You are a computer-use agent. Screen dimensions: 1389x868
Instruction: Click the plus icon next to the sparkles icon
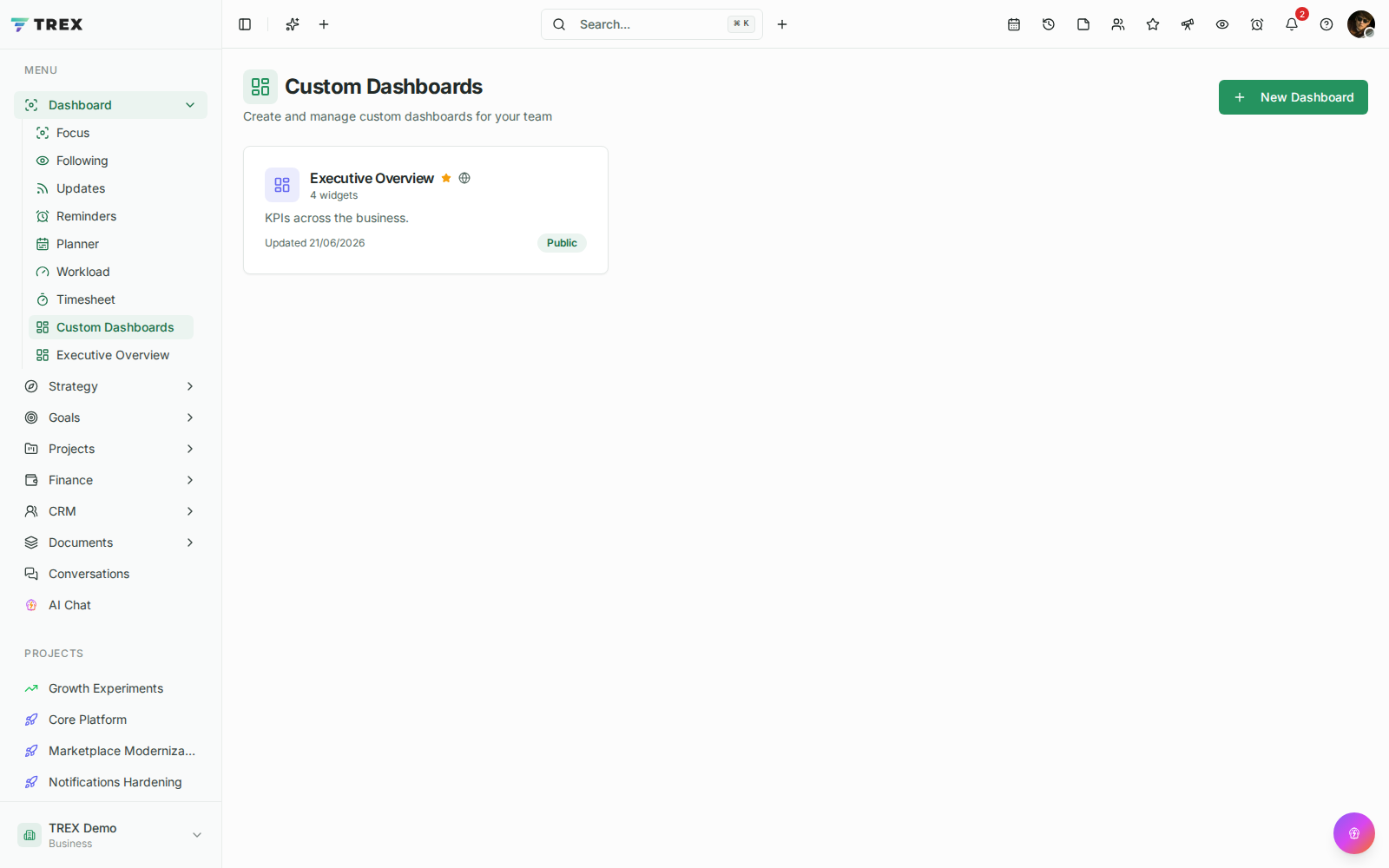coord(324,24)
